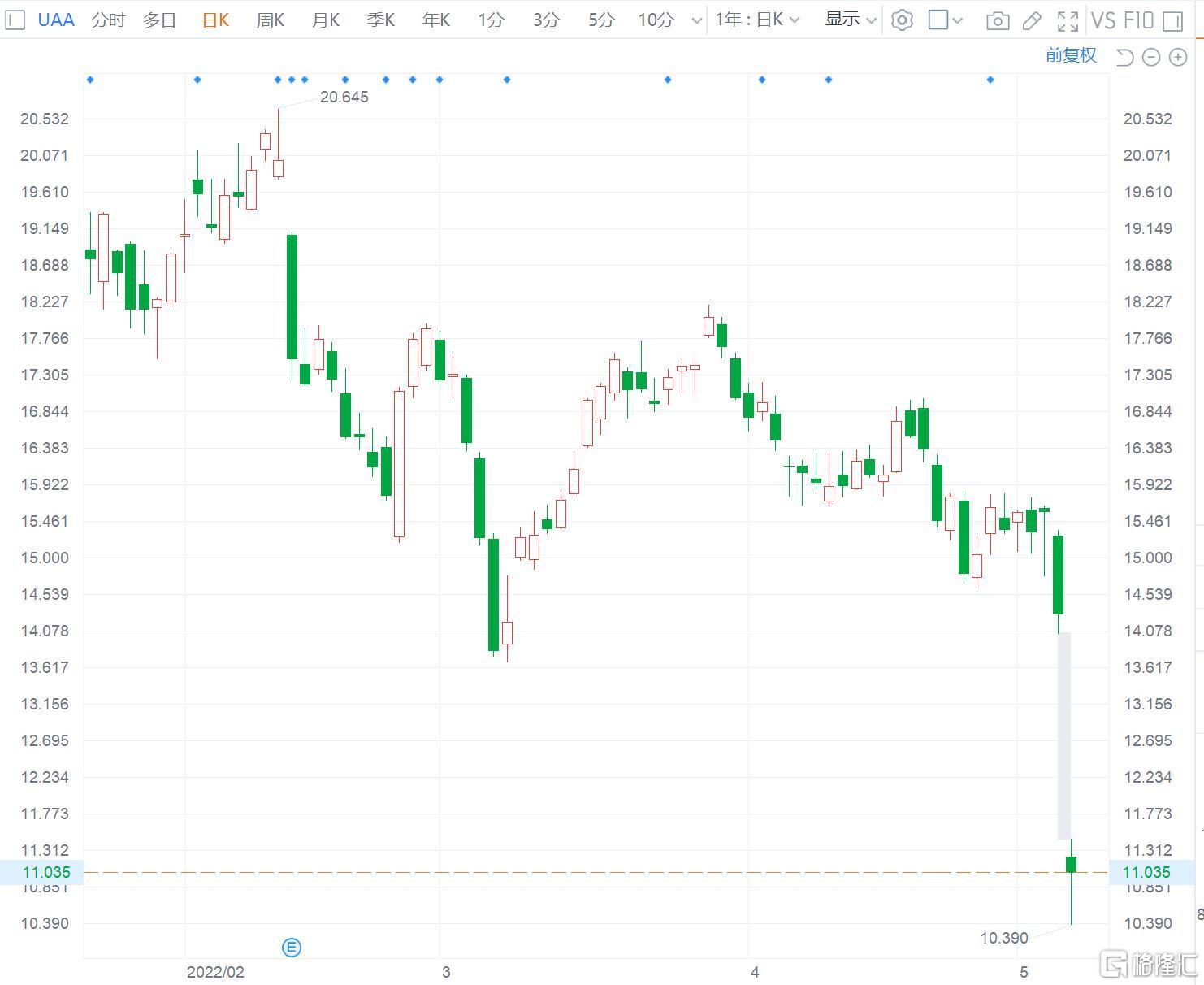
Task: Click the VS compare icon
Action: click(x=1103, y=20)
